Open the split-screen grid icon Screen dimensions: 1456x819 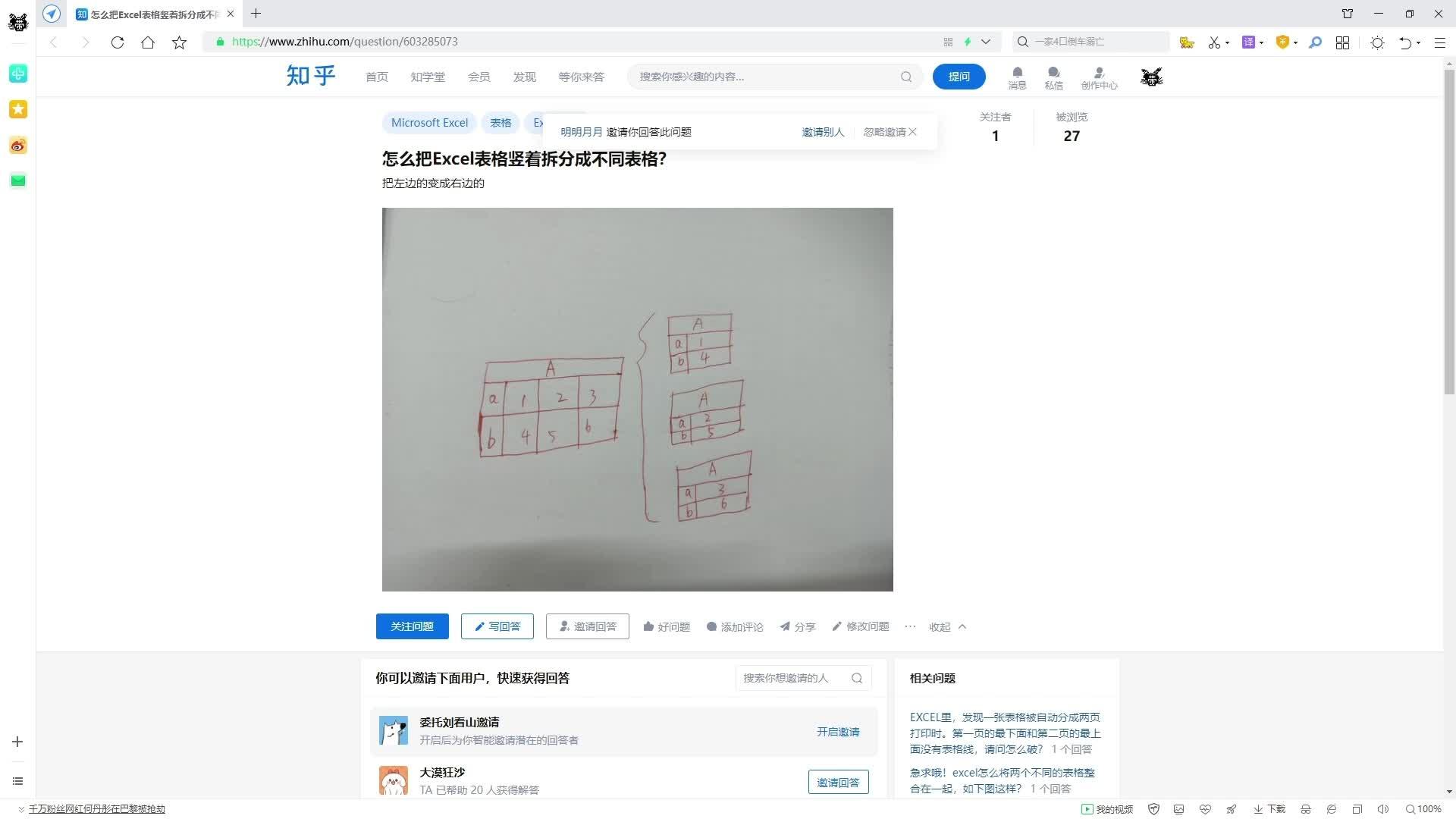(x=1342, y=43)
